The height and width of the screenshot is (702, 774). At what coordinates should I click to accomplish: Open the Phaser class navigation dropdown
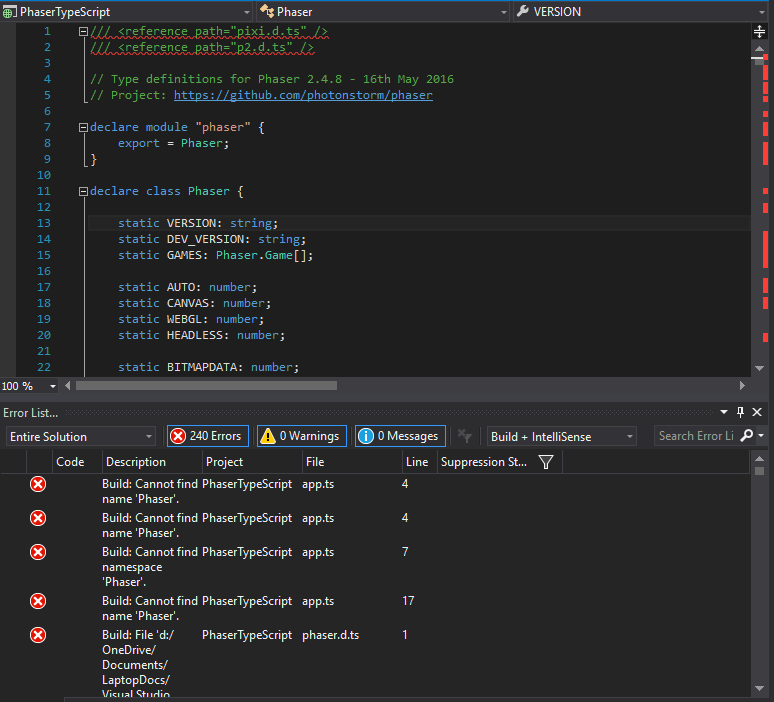[x=383, y=11]
